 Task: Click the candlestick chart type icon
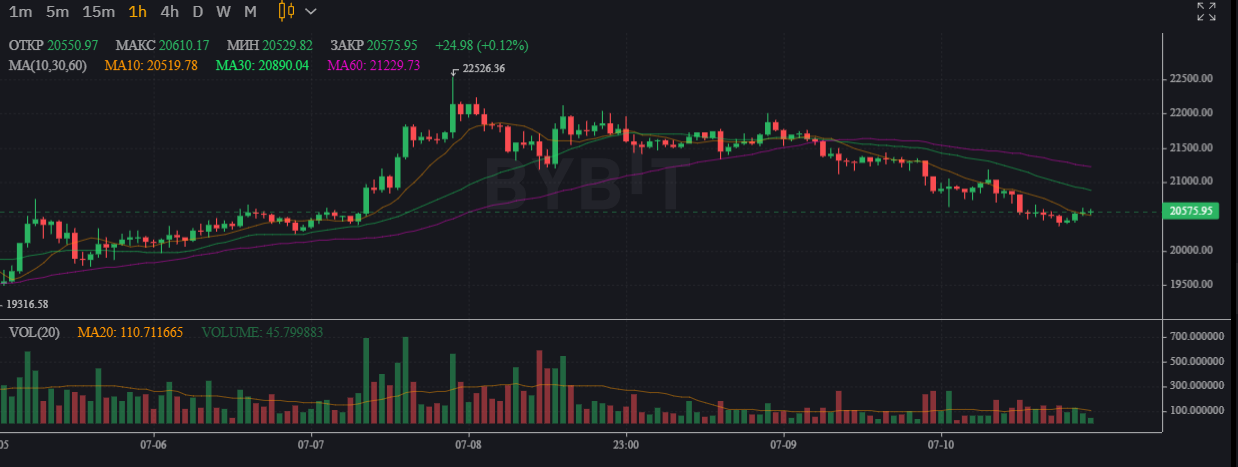[287, 12]
